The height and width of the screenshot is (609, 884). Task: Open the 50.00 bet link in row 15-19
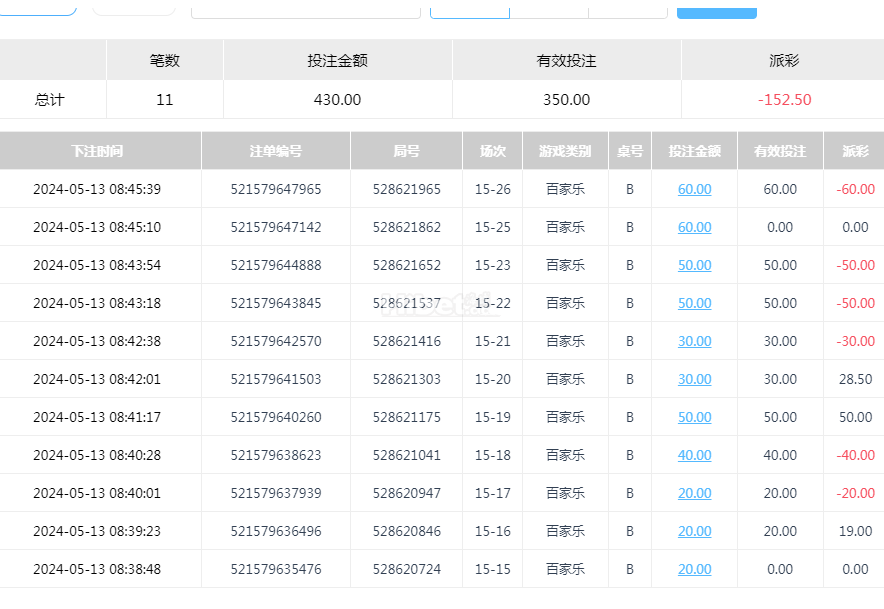695,417
